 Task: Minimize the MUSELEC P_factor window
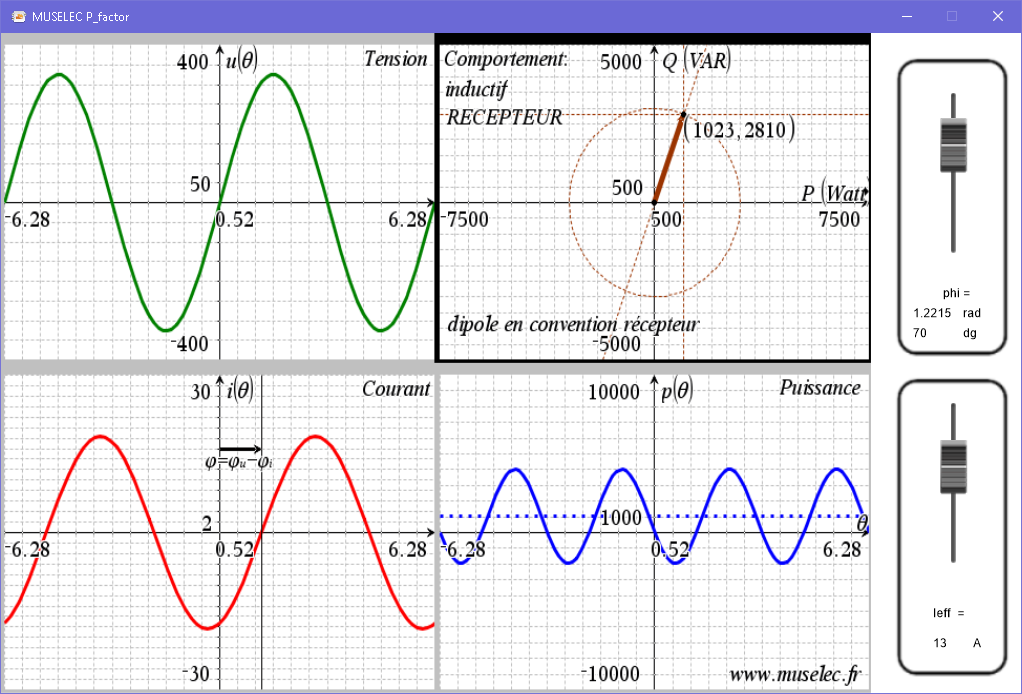click(907, 16)
